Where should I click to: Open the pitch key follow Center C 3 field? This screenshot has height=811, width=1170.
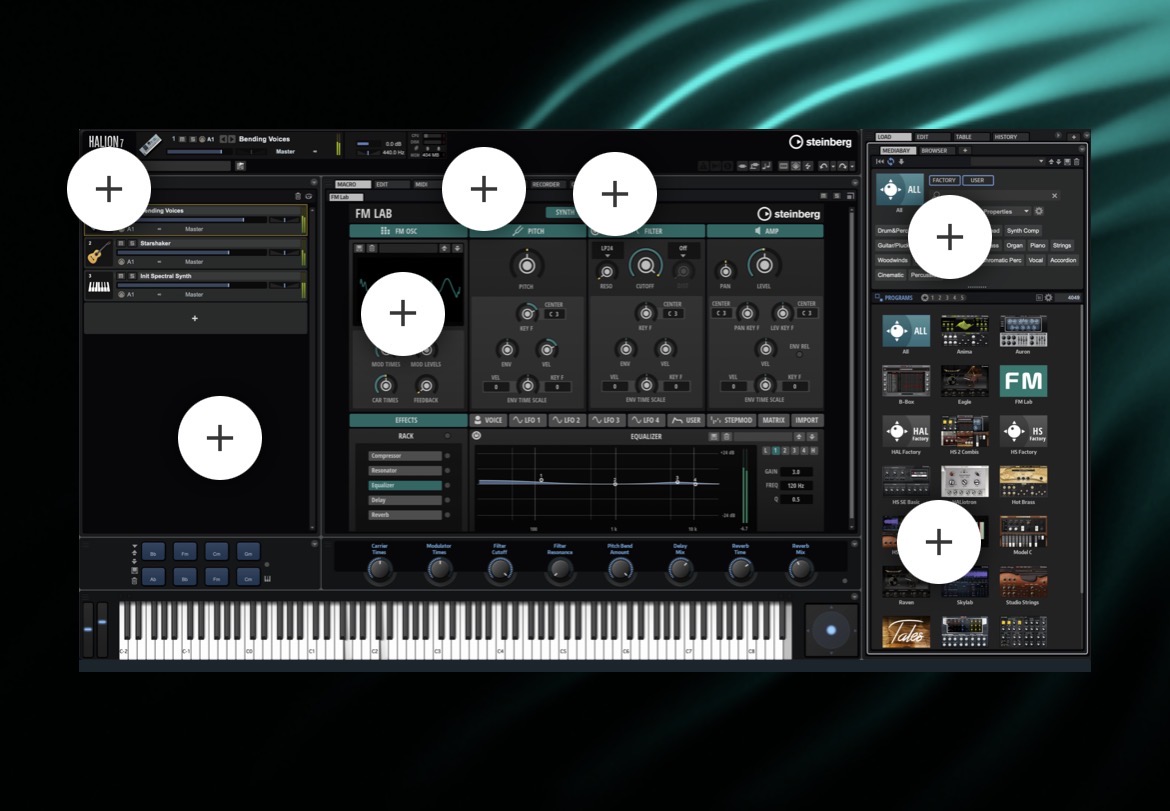[554, 314]
